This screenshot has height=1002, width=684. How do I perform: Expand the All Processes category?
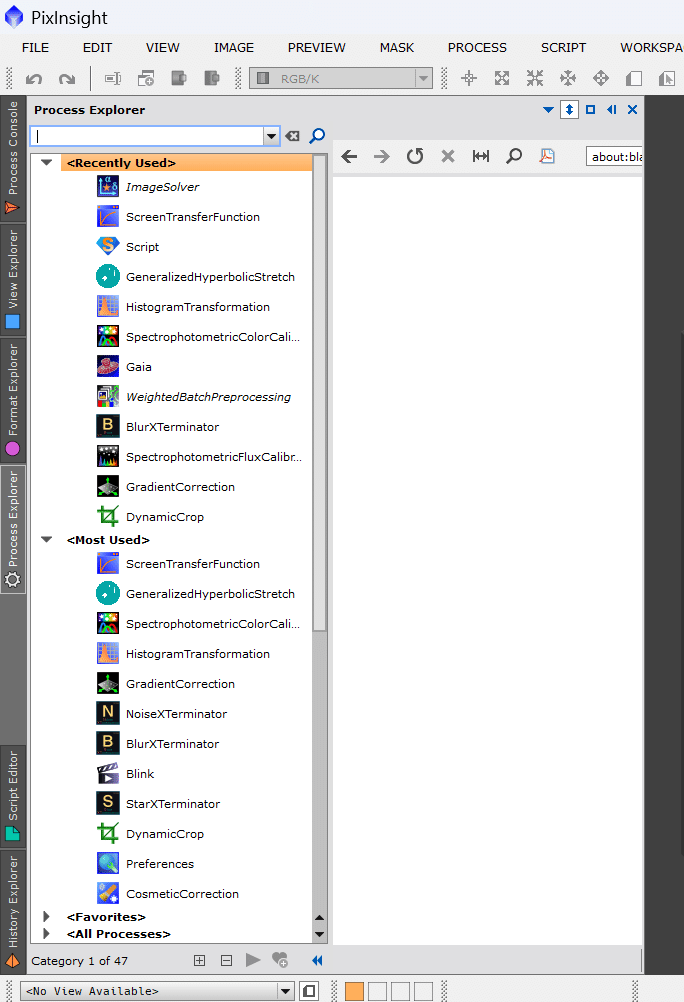click(46, 934)
